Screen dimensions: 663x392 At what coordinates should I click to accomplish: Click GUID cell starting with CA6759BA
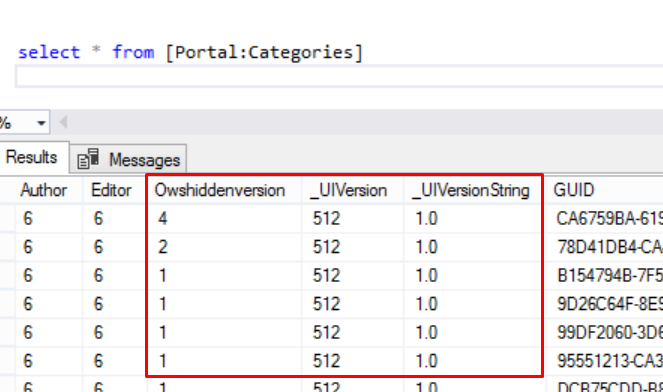coord(605,219)
